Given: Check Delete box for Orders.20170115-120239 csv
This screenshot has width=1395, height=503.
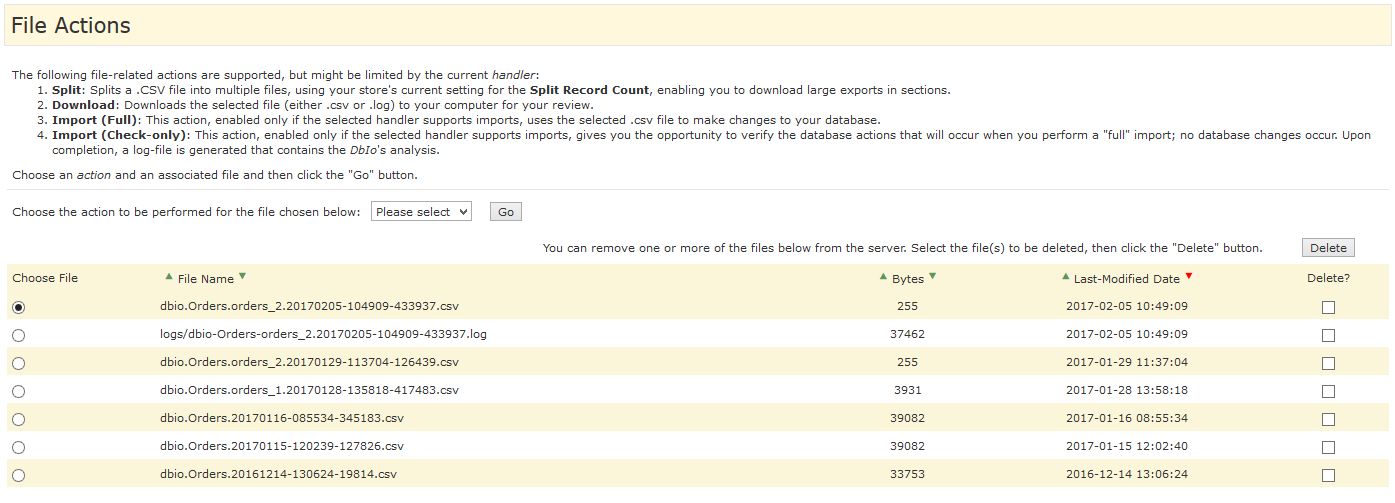Looking at the screenshot, I should (x=1328, y=448).
